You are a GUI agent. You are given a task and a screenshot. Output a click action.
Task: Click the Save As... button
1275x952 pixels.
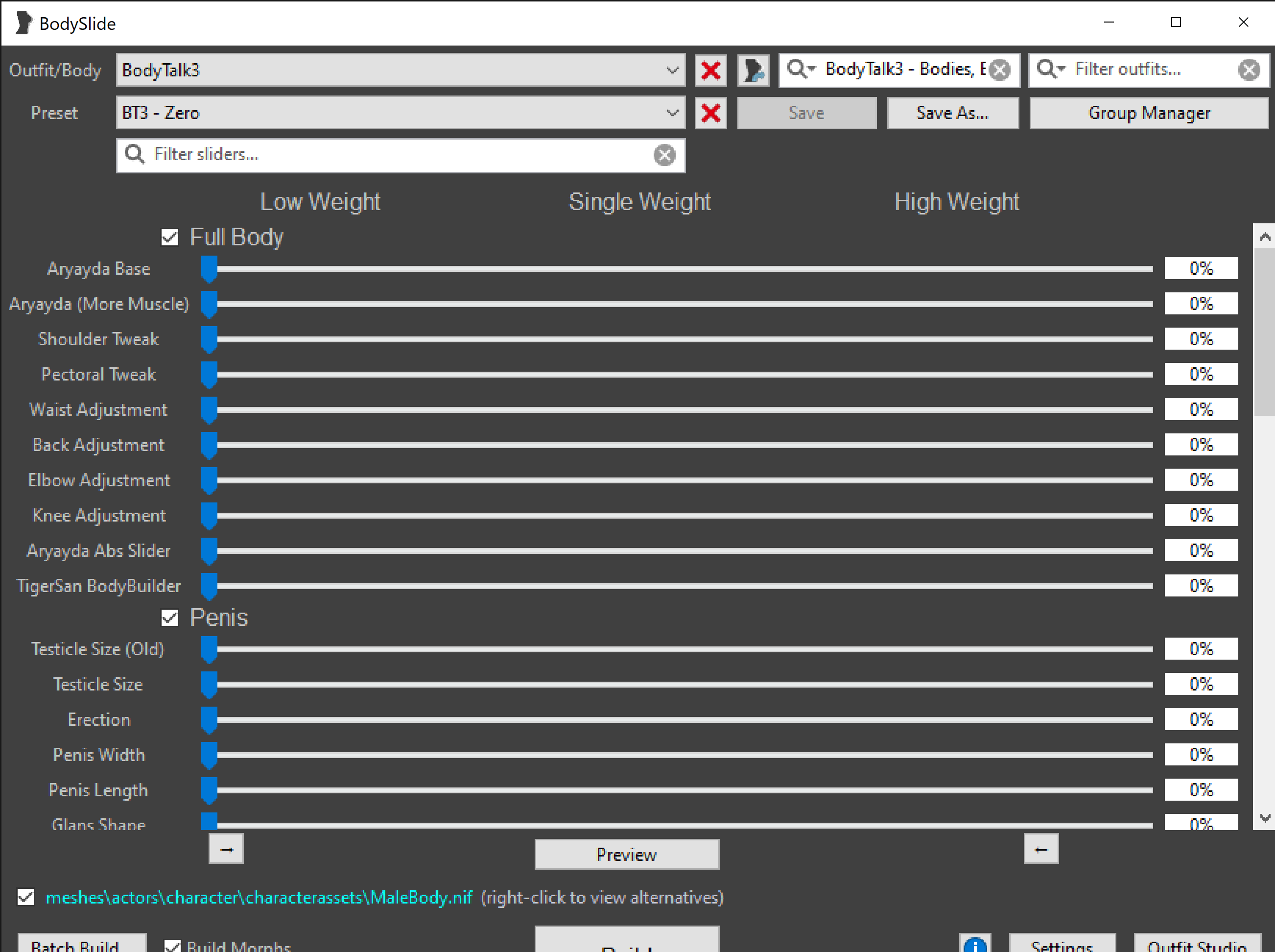pyautogui.click(x=952, y=113)
